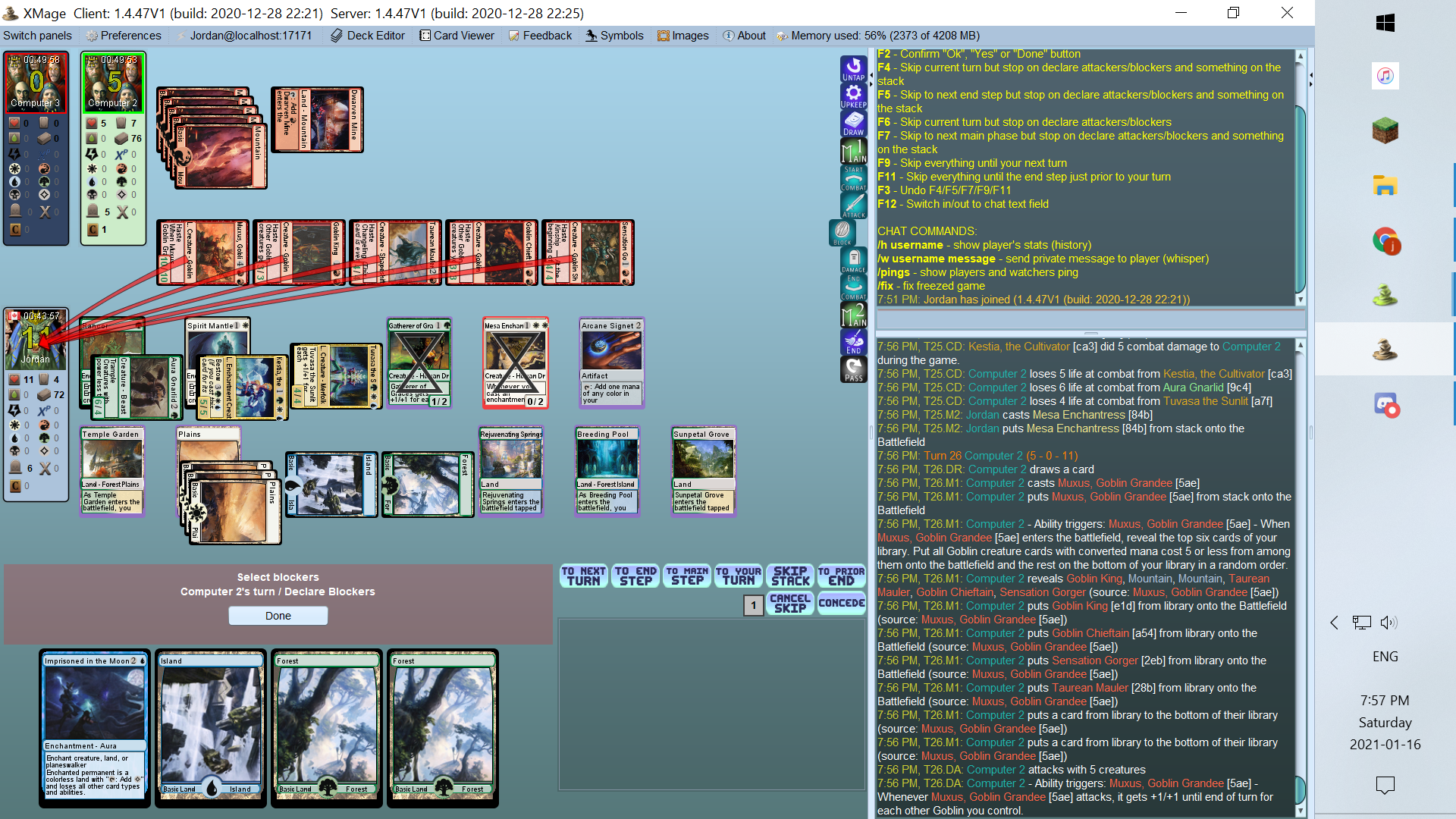Click the Pass turn icon
This screenshot has height=819, width=1456.
[853, 369]
